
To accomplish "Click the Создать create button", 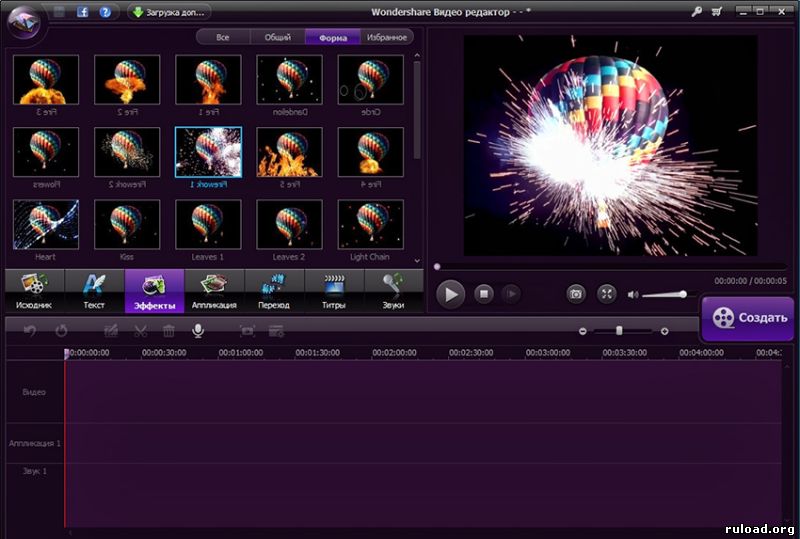I will pos(748,318).
